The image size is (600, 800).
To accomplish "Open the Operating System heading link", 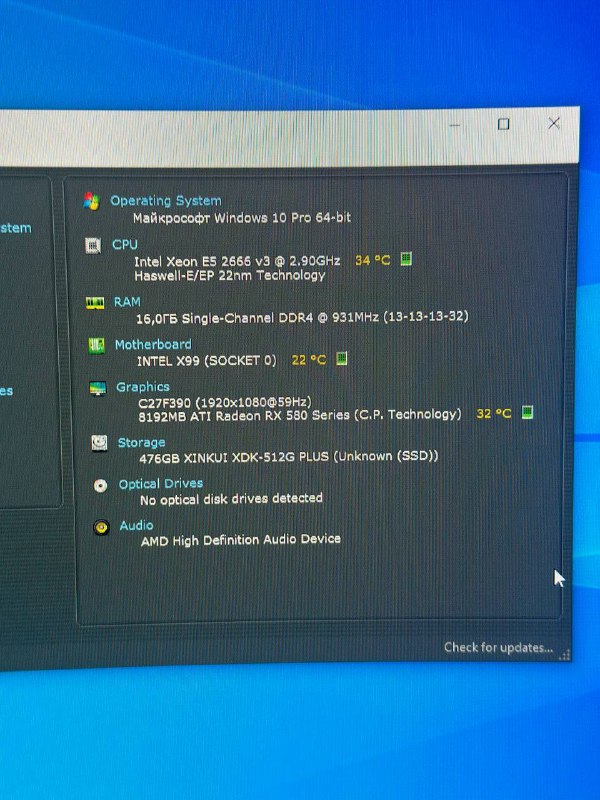I will [166, 201].
